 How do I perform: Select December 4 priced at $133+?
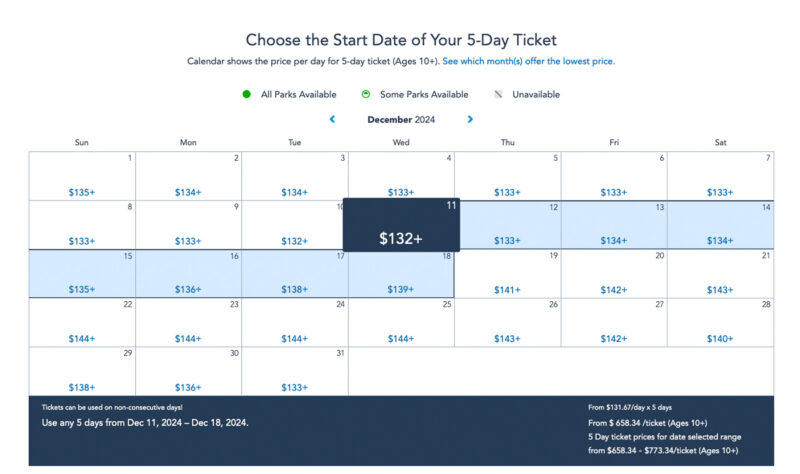pos(401,175)
